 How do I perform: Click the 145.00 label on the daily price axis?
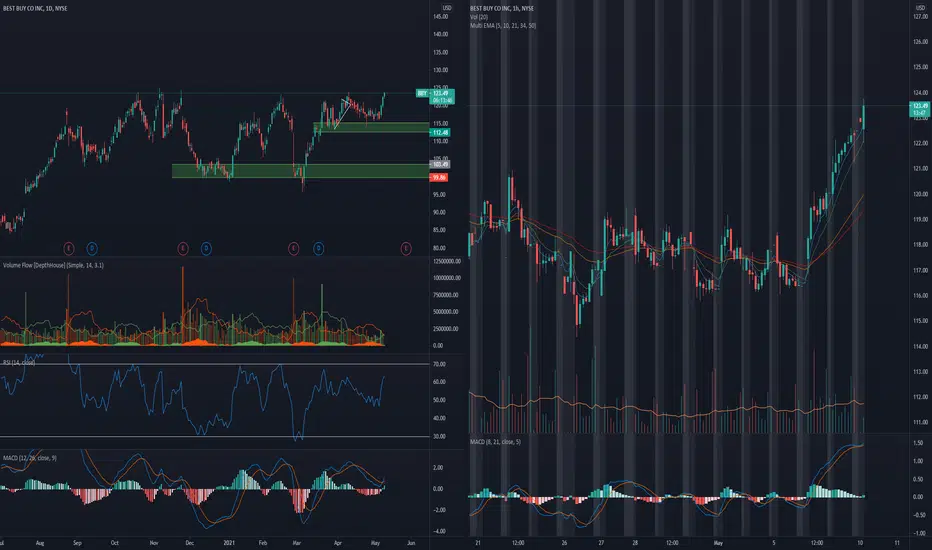pyautogui.click(x=440, y=17)
